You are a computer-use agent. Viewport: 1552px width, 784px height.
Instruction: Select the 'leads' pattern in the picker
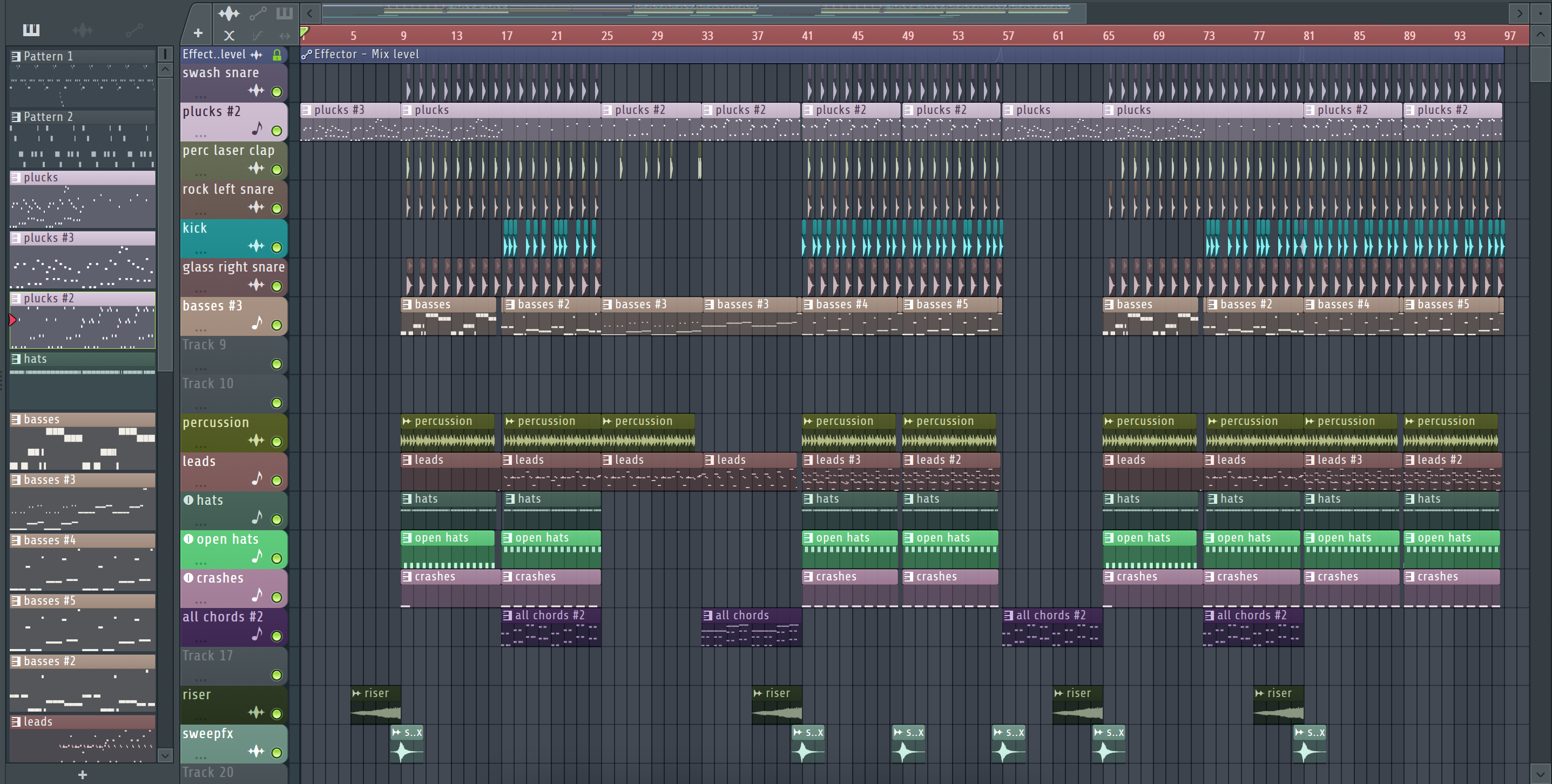coord(83,739)
